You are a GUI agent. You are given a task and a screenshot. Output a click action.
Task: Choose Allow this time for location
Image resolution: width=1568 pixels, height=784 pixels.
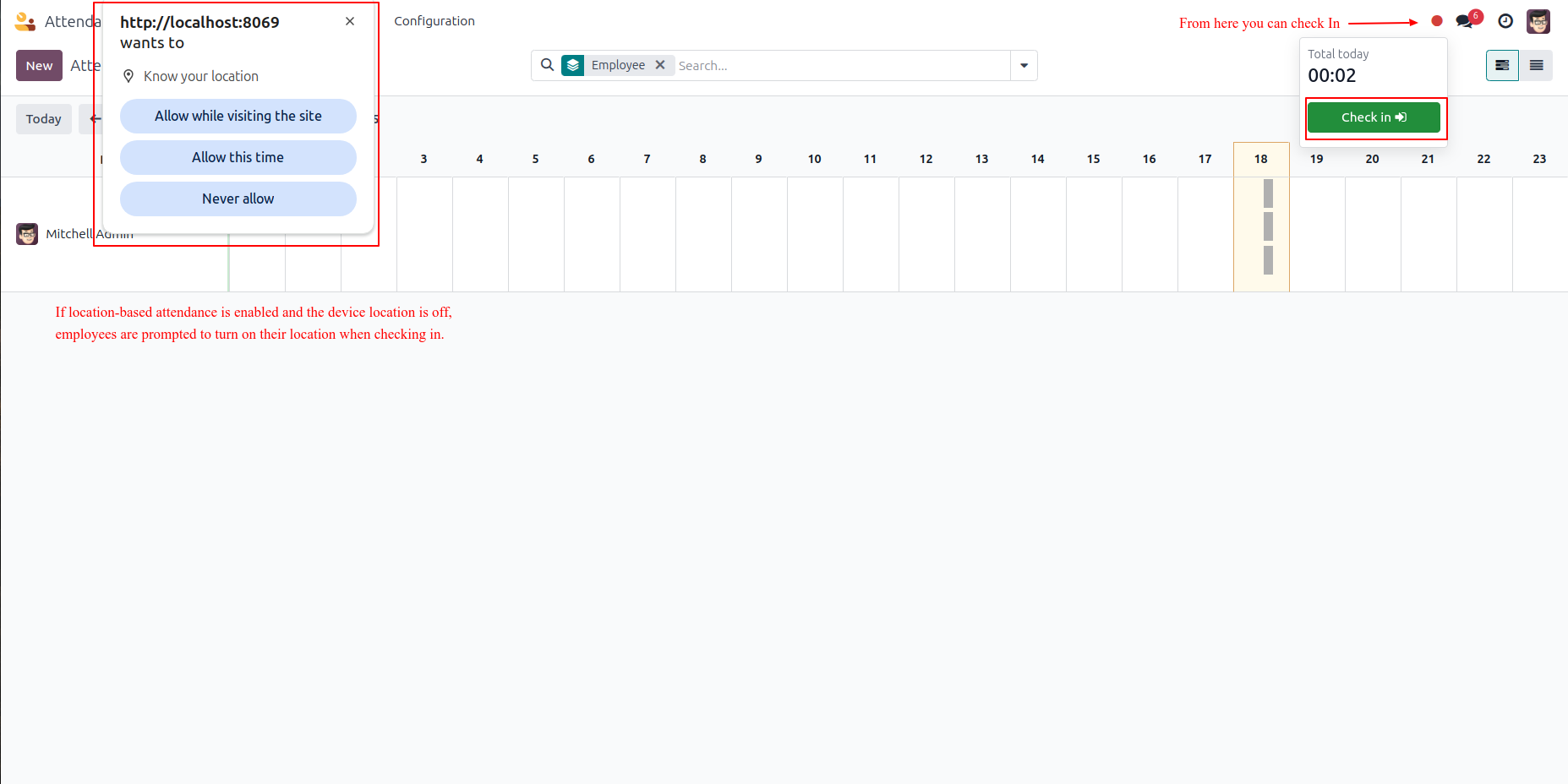pos(238,157)
